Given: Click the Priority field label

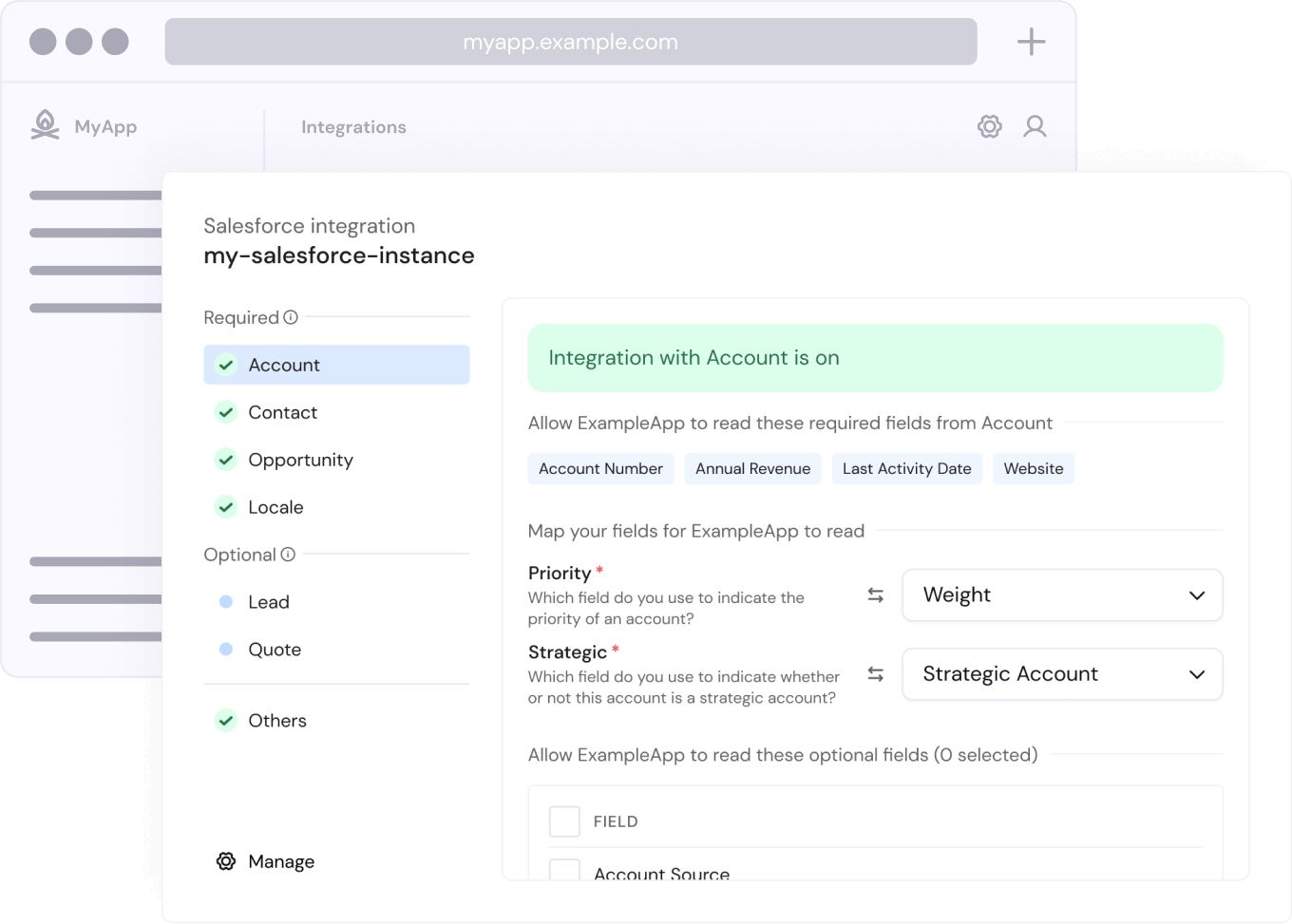Looking at the screenshot, I should [560, 574].
